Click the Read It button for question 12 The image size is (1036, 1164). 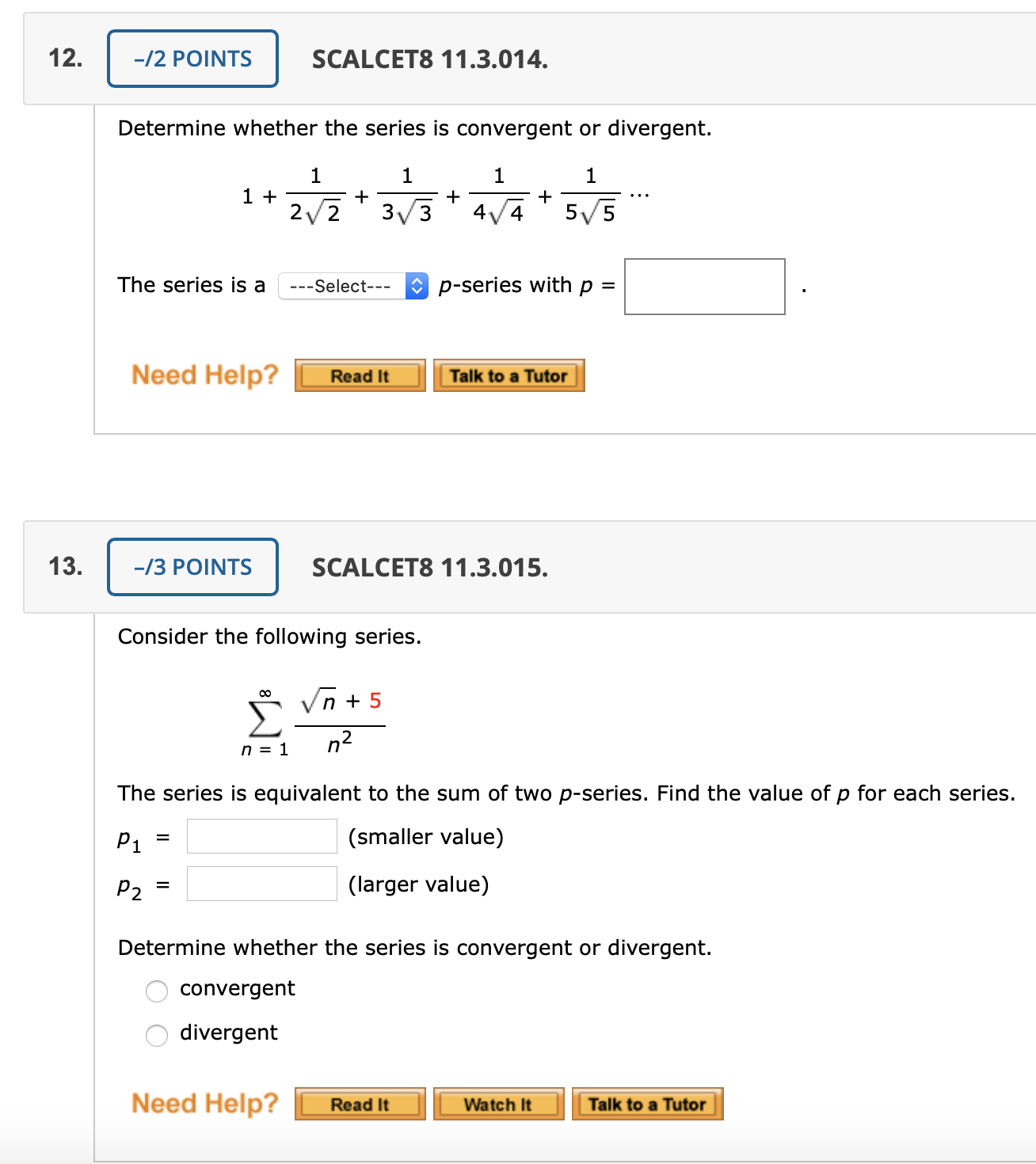click(x=360, y=375)
